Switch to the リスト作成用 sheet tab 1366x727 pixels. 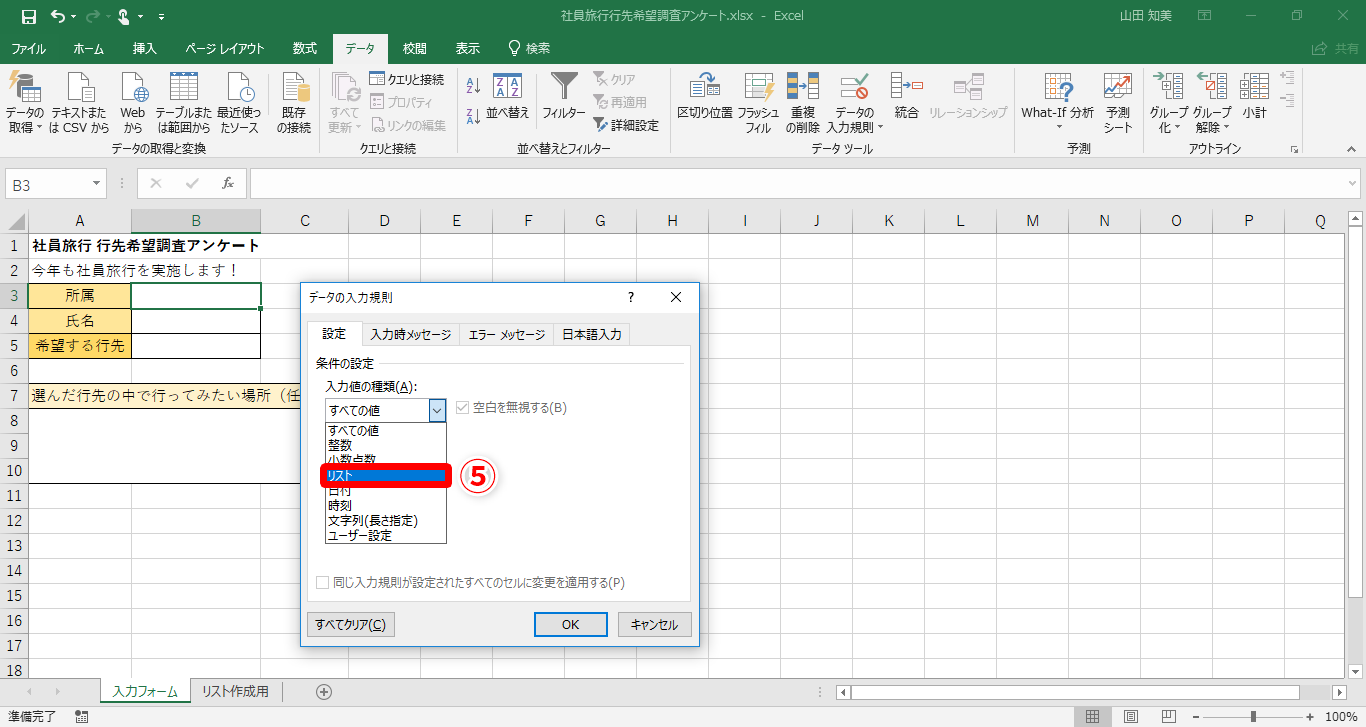click(235, 691)
